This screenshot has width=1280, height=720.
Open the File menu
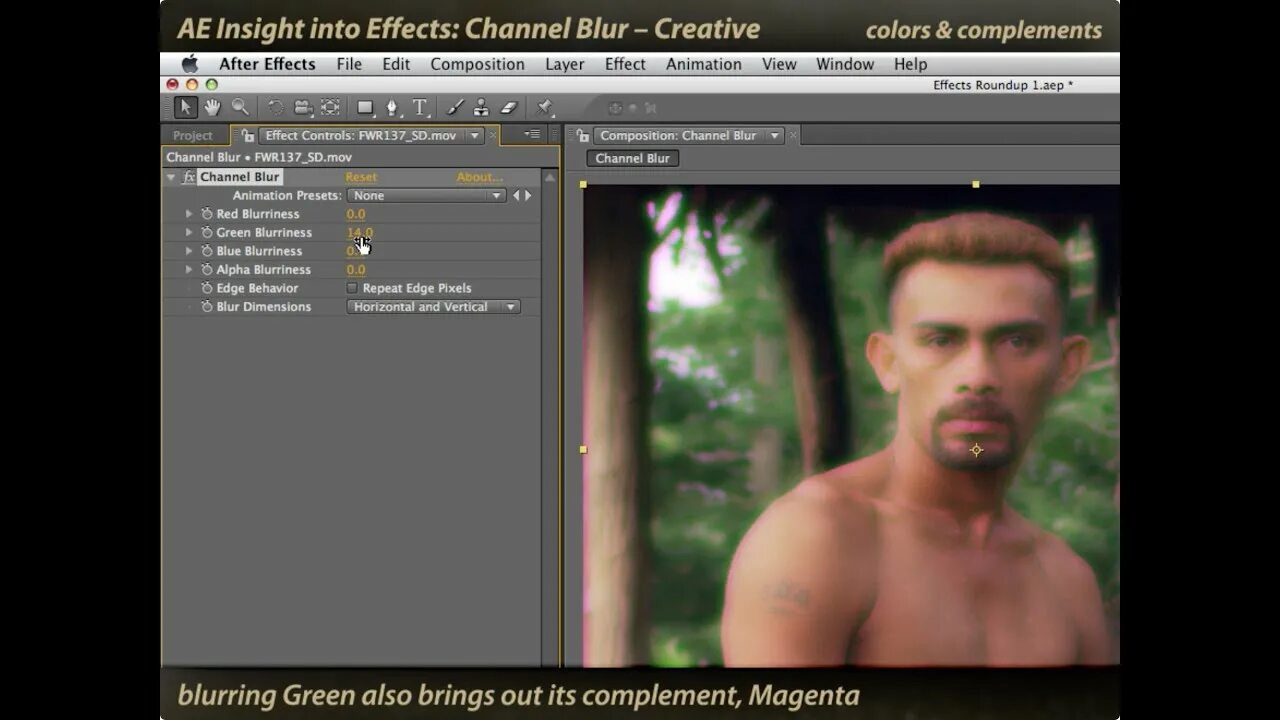click(349, 64)
